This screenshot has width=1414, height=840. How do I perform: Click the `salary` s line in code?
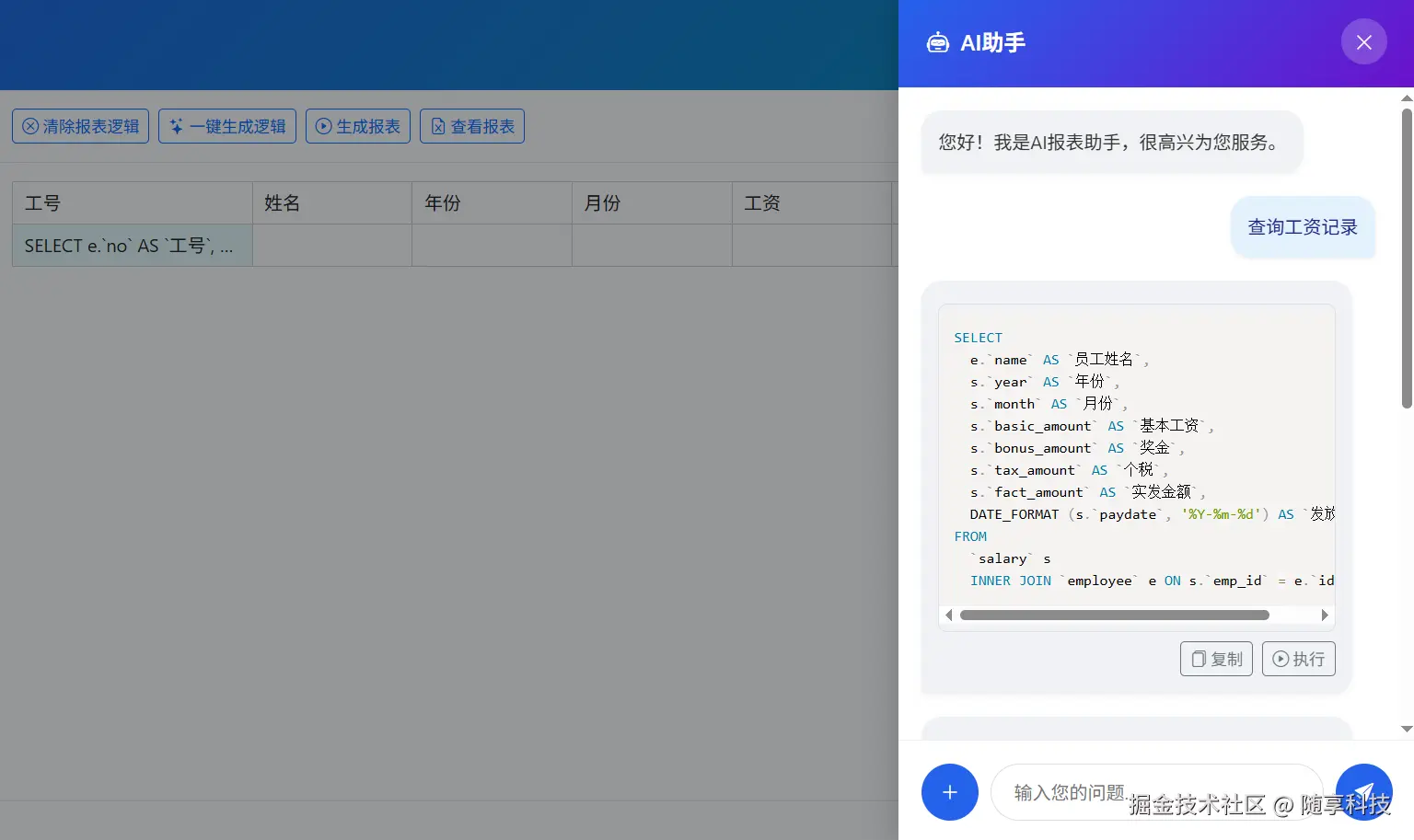click(1010, 558)
